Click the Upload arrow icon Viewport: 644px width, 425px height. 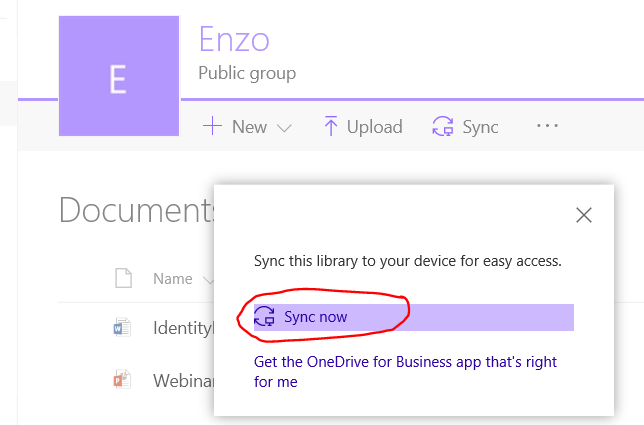coord(331,127)
